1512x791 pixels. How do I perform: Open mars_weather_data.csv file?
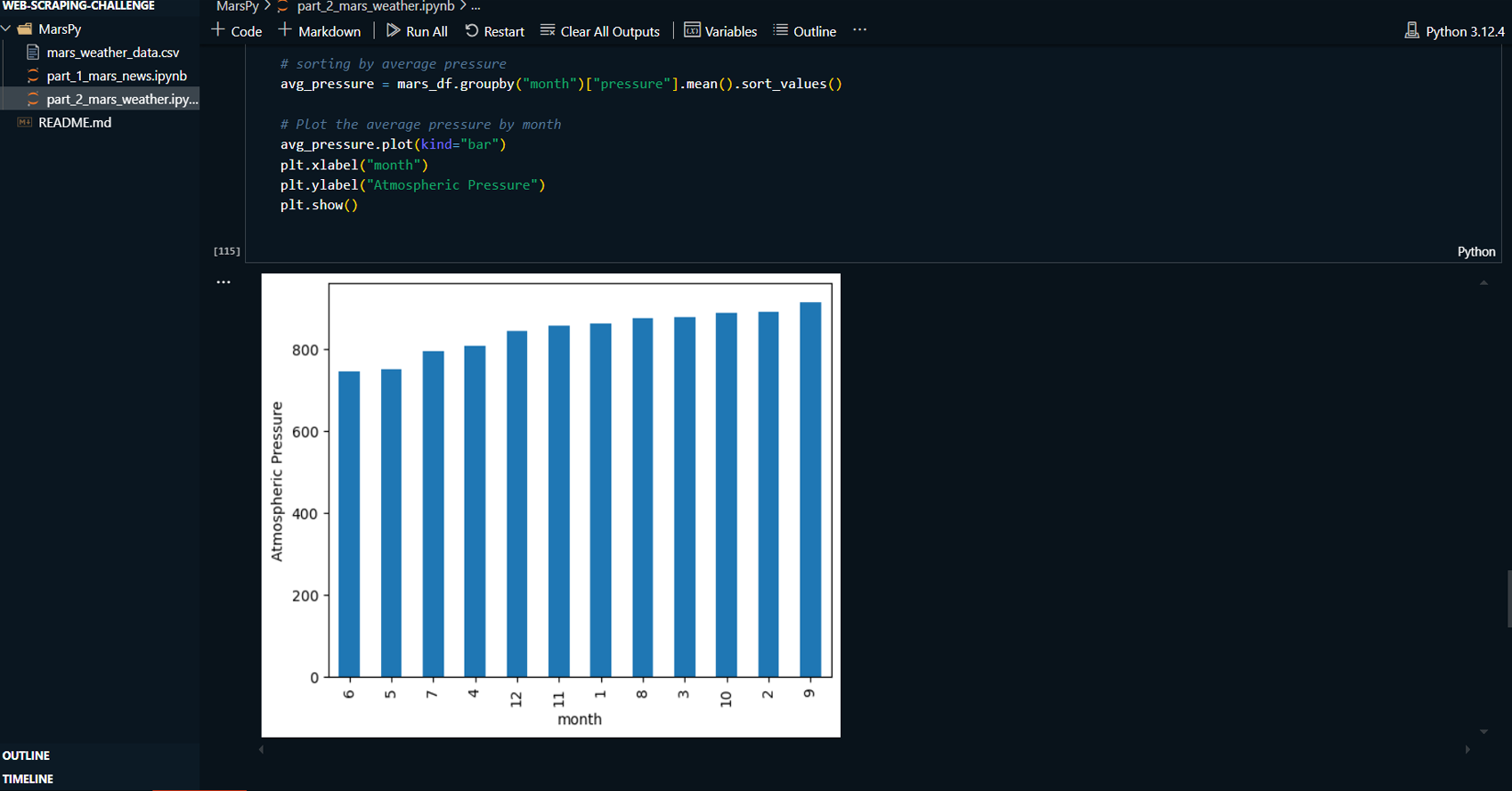(x=112, y=53)
